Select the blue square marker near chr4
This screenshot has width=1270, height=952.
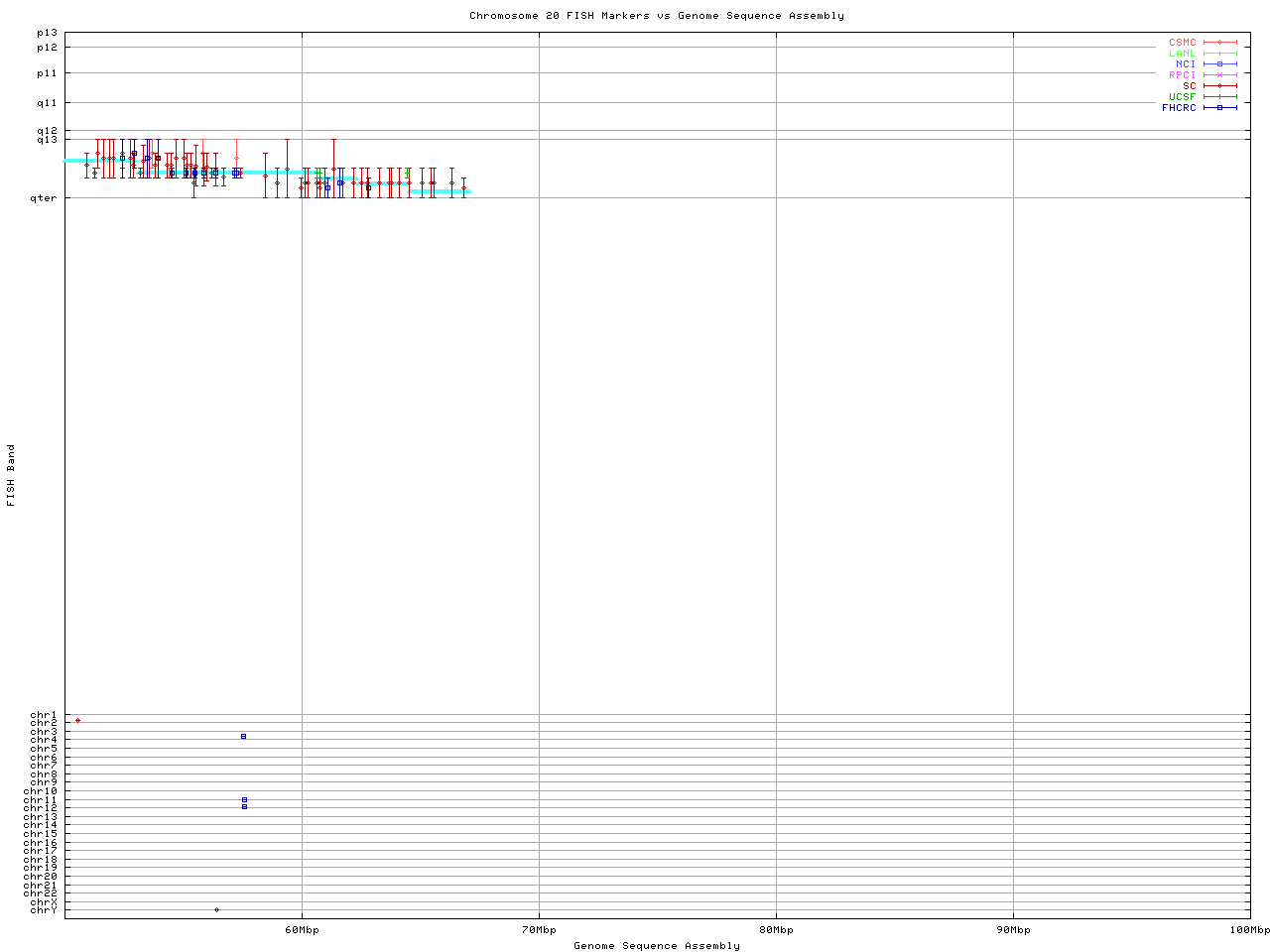click(243, 737)
